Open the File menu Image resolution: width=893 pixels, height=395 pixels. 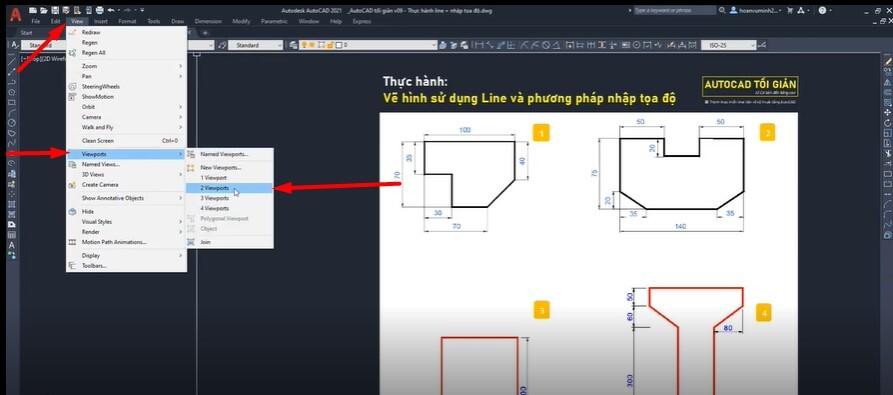pos(36,21)
